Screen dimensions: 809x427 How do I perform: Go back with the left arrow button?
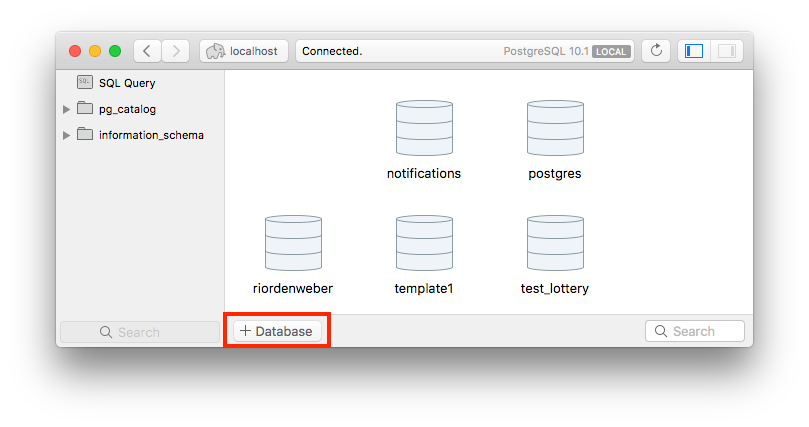147,51
